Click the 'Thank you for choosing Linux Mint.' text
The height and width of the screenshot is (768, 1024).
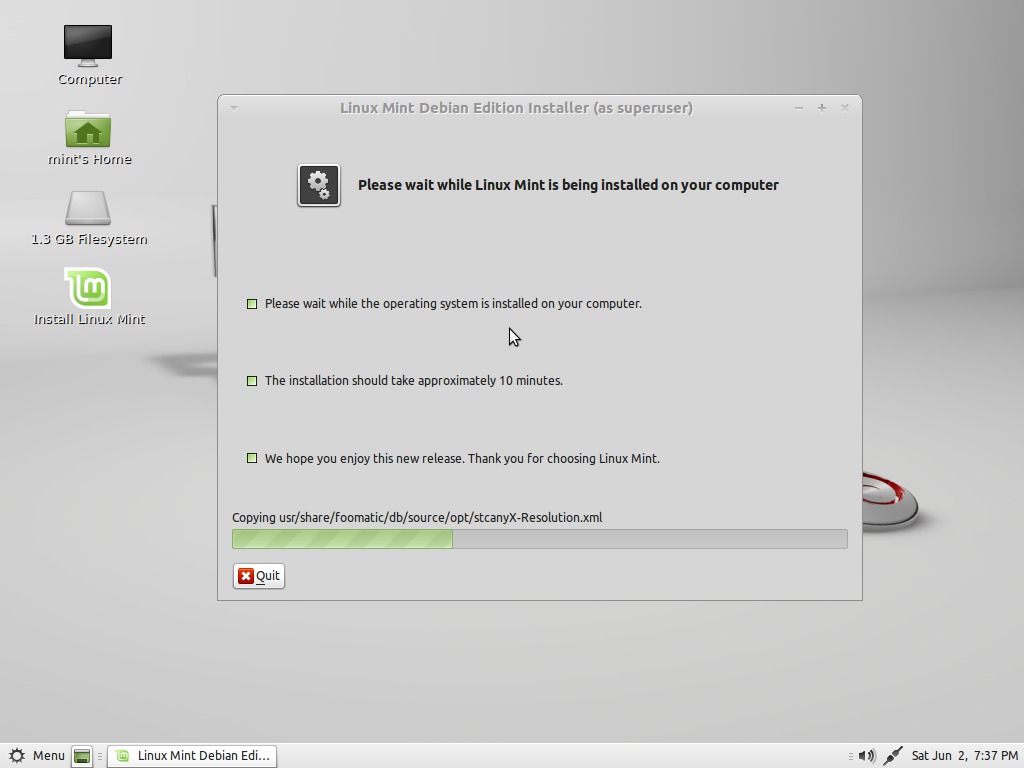point(564,458)
